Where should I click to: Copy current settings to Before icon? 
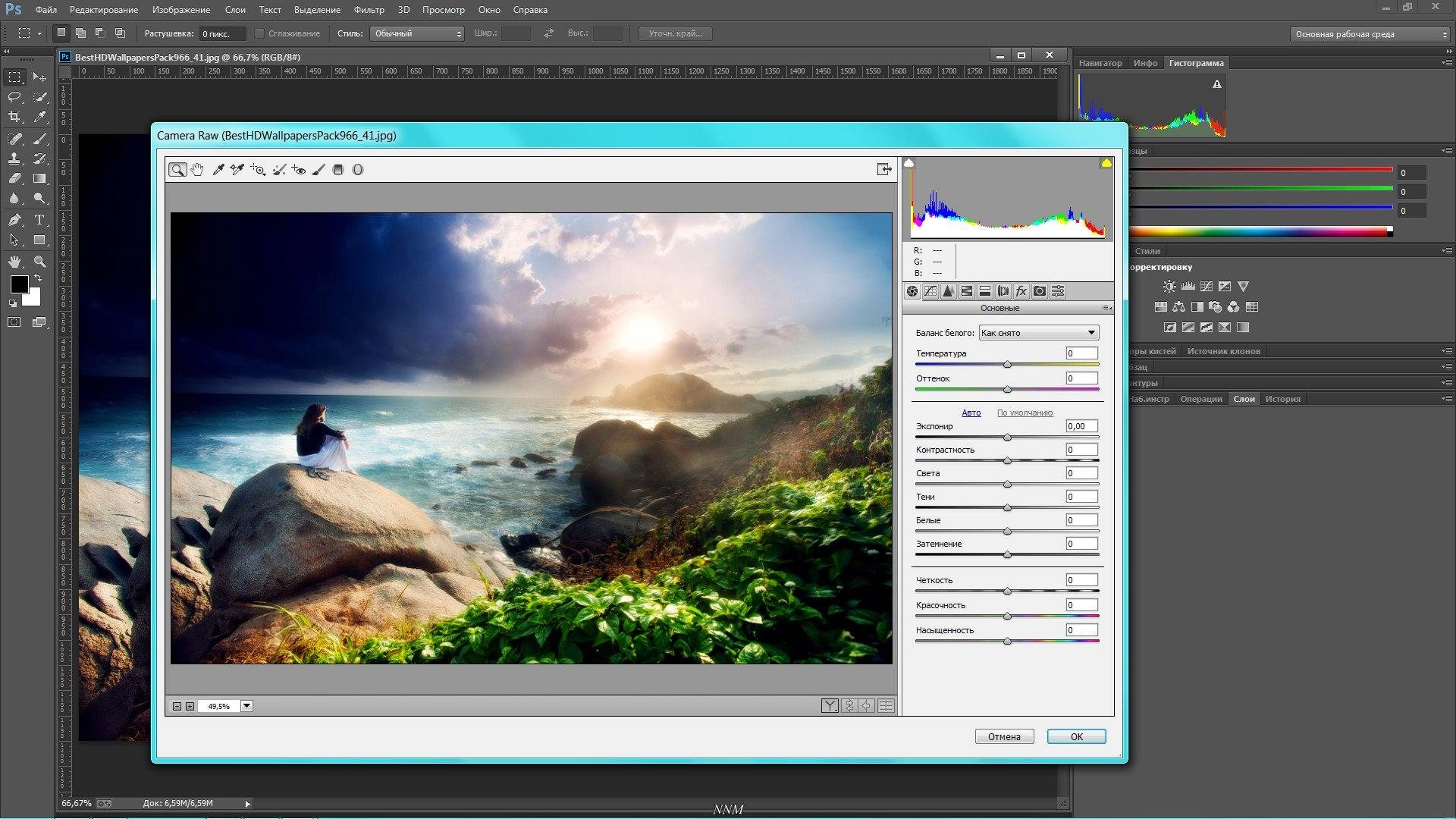tap(867, 706)
